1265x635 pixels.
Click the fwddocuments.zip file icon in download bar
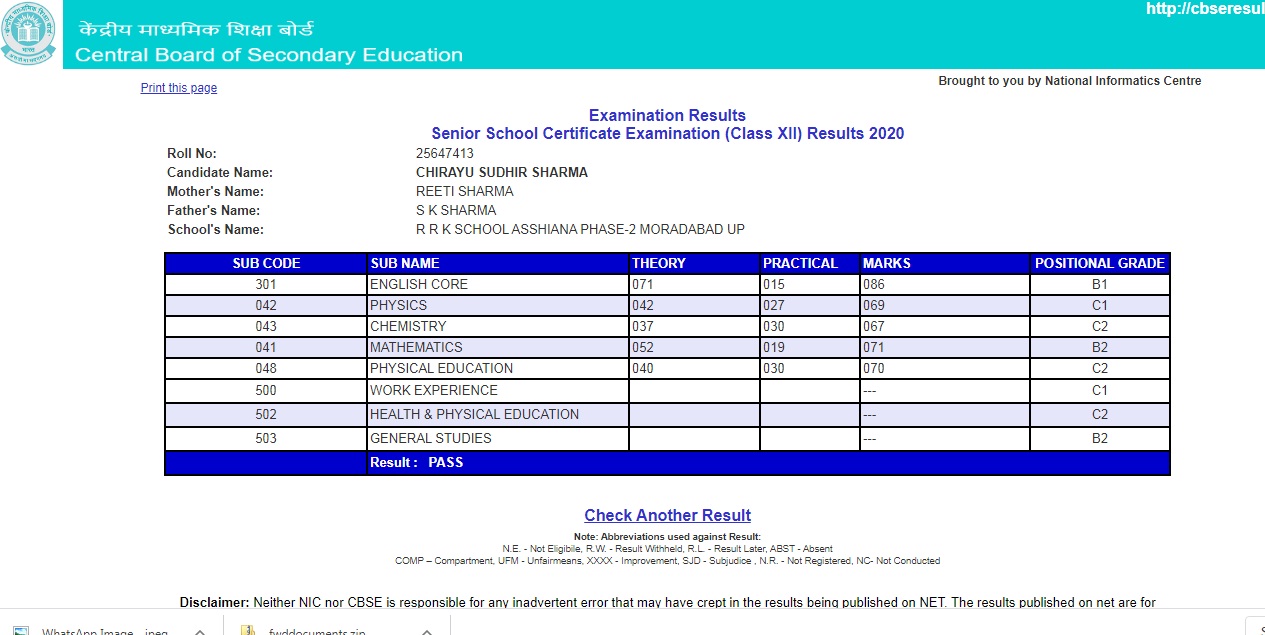pos(247,631)
